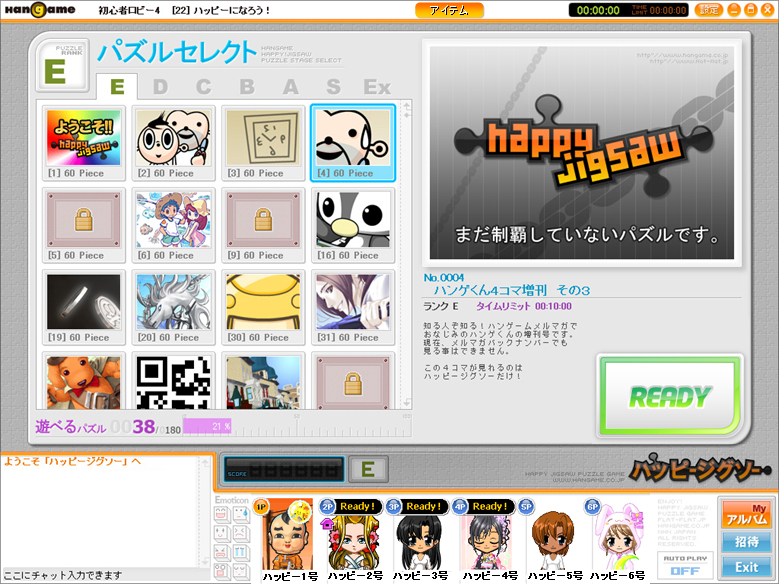Select puzzle [3] clock drawing thumbnail

pos(263,143)
